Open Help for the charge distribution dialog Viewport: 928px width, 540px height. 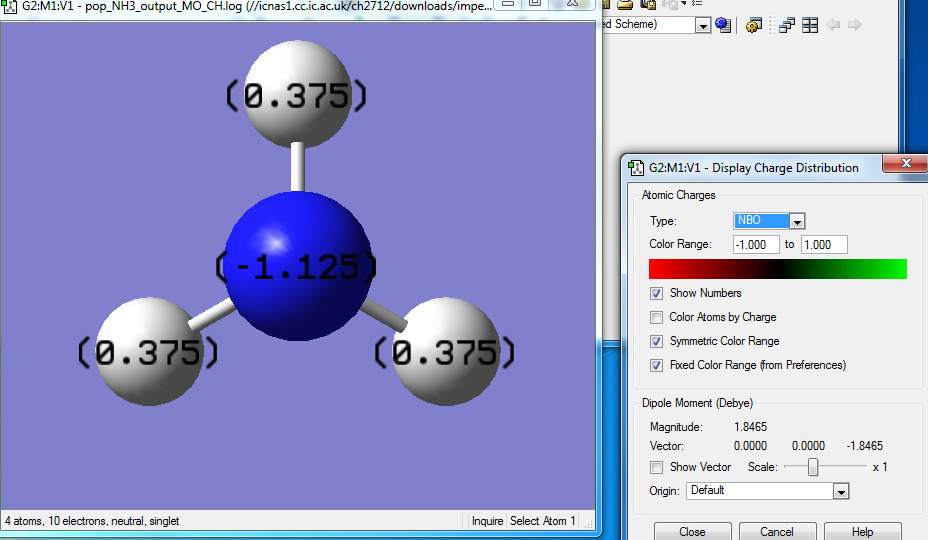tap(862, 532)
